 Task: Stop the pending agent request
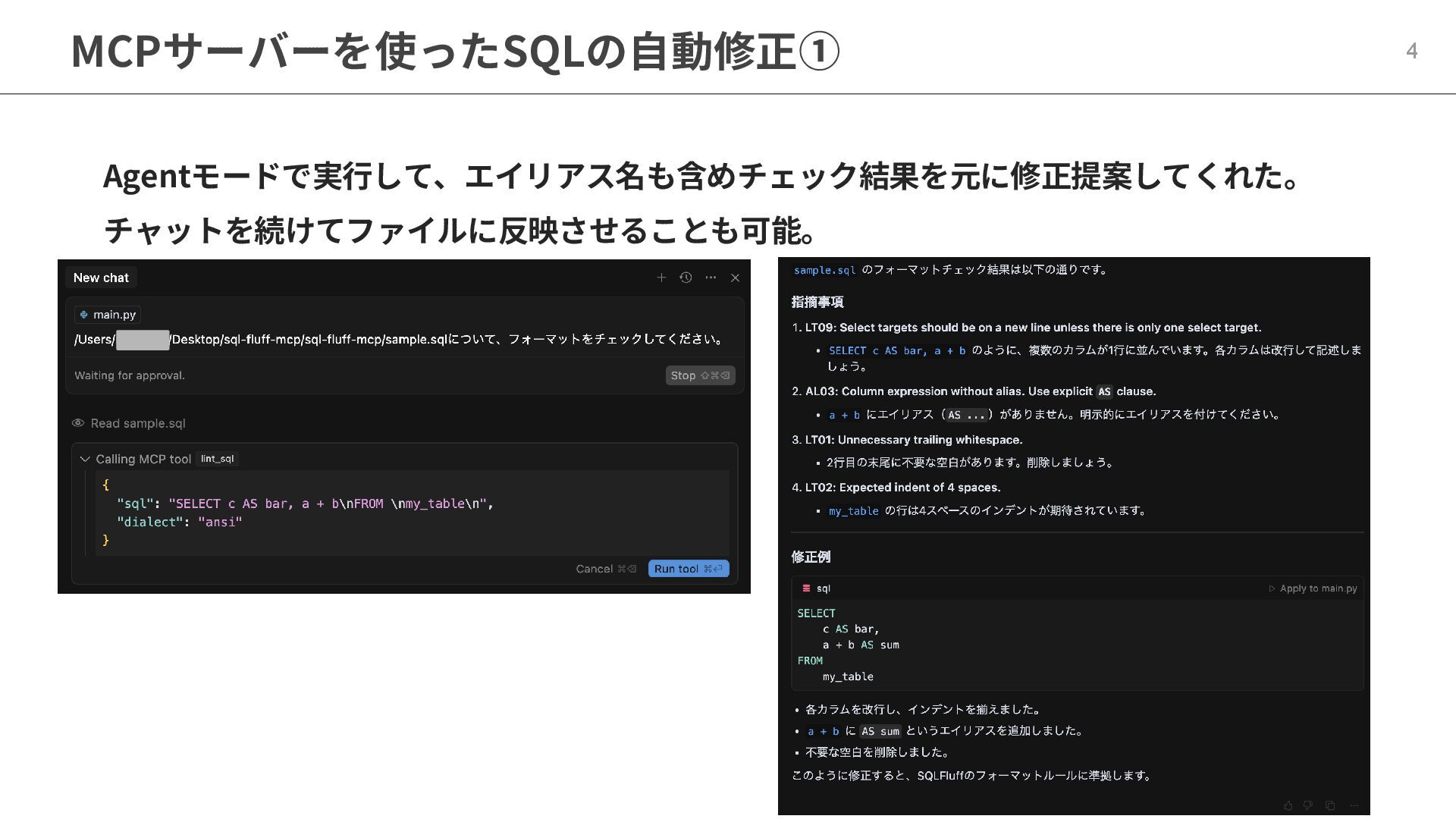[699, 375]
